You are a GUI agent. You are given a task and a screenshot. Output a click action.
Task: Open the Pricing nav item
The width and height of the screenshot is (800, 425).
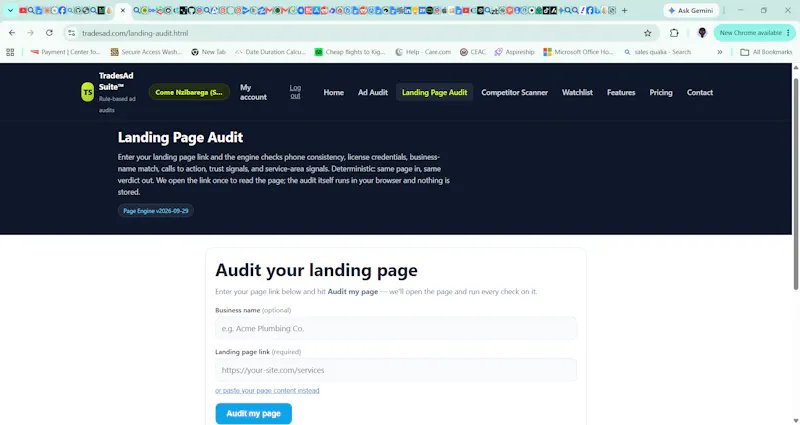661,92
